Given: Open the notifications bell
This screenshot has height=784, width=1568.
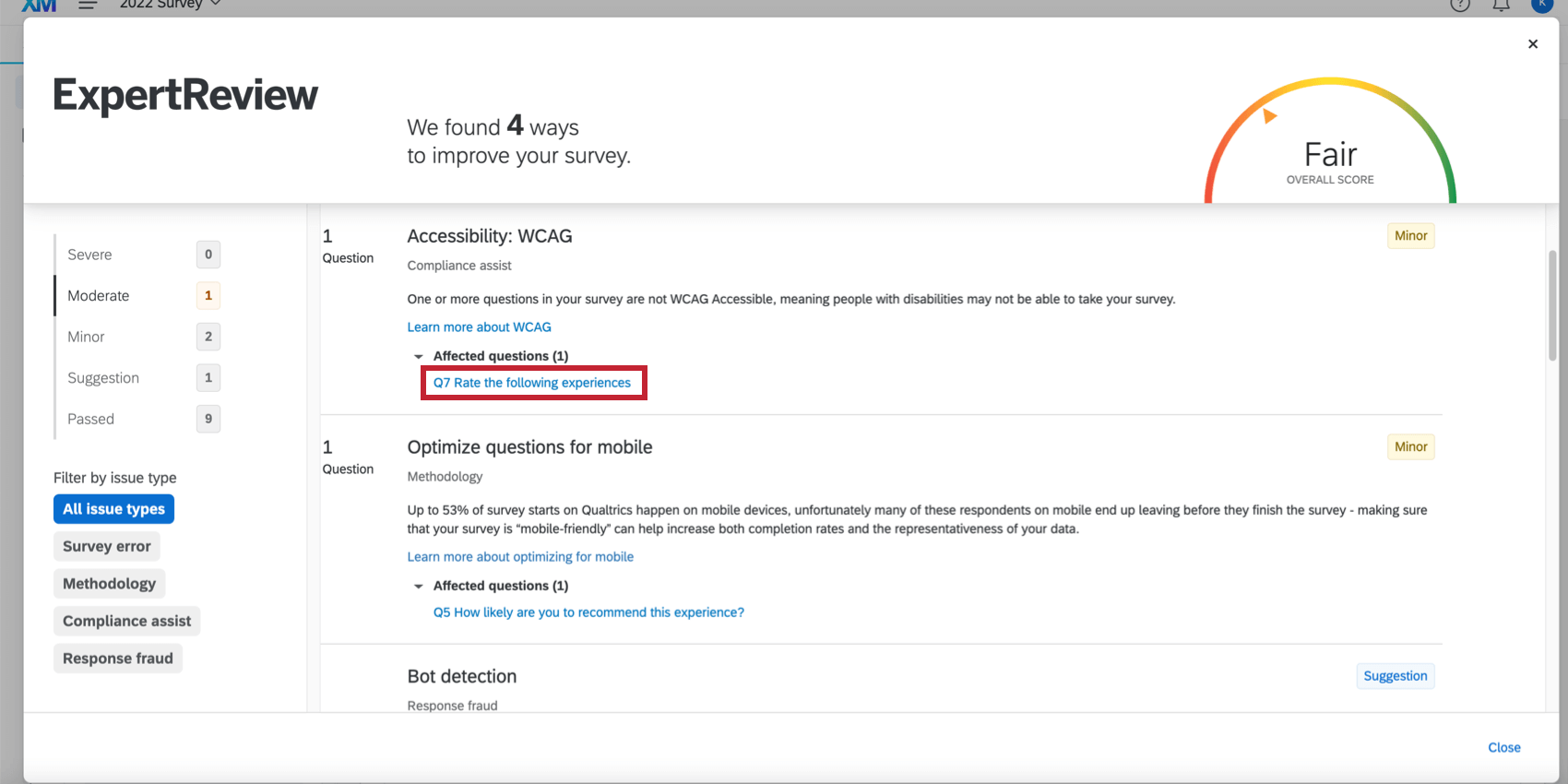Looking at the screenshot, I should tap(1502, 5).
